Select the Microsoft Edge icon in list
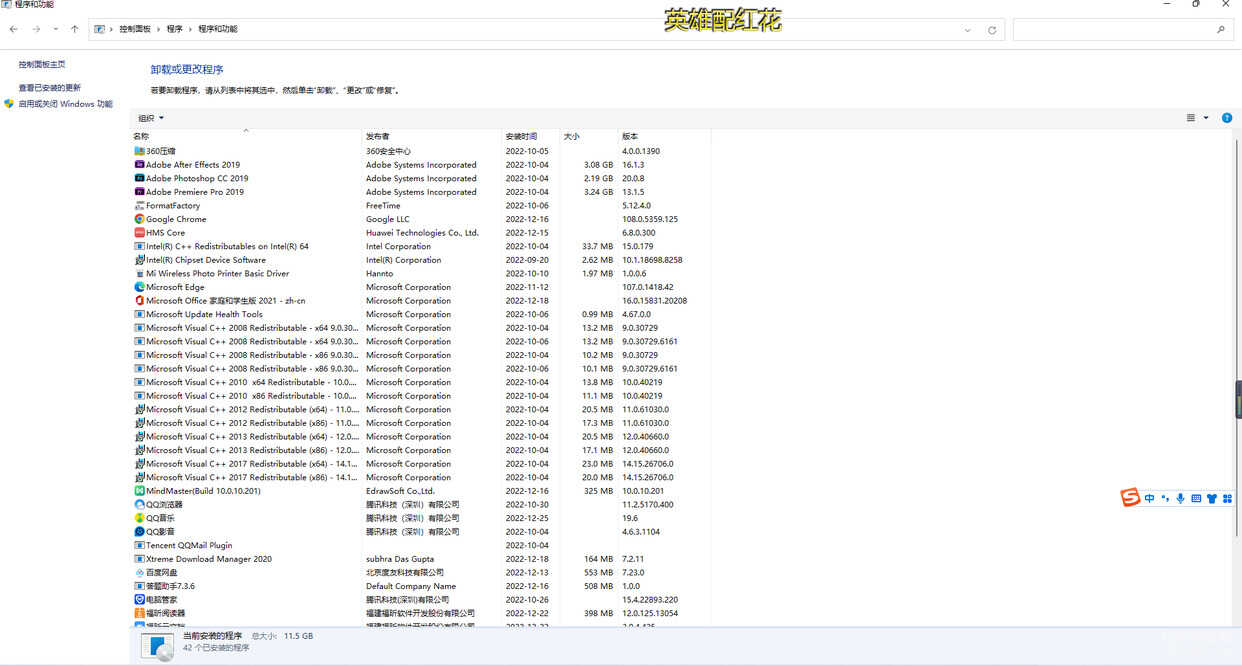 pos(139,287)
